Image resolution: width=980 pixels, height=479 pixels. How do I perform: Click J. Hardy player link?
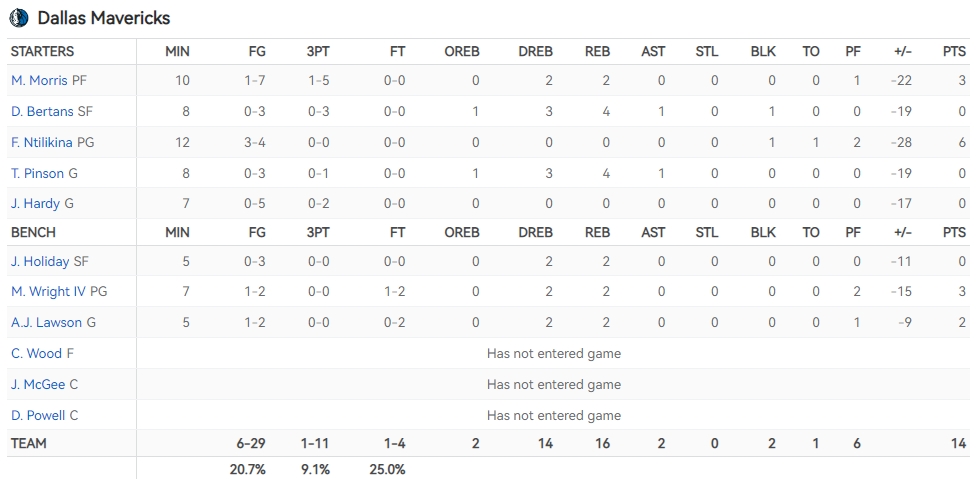point(36,203)
